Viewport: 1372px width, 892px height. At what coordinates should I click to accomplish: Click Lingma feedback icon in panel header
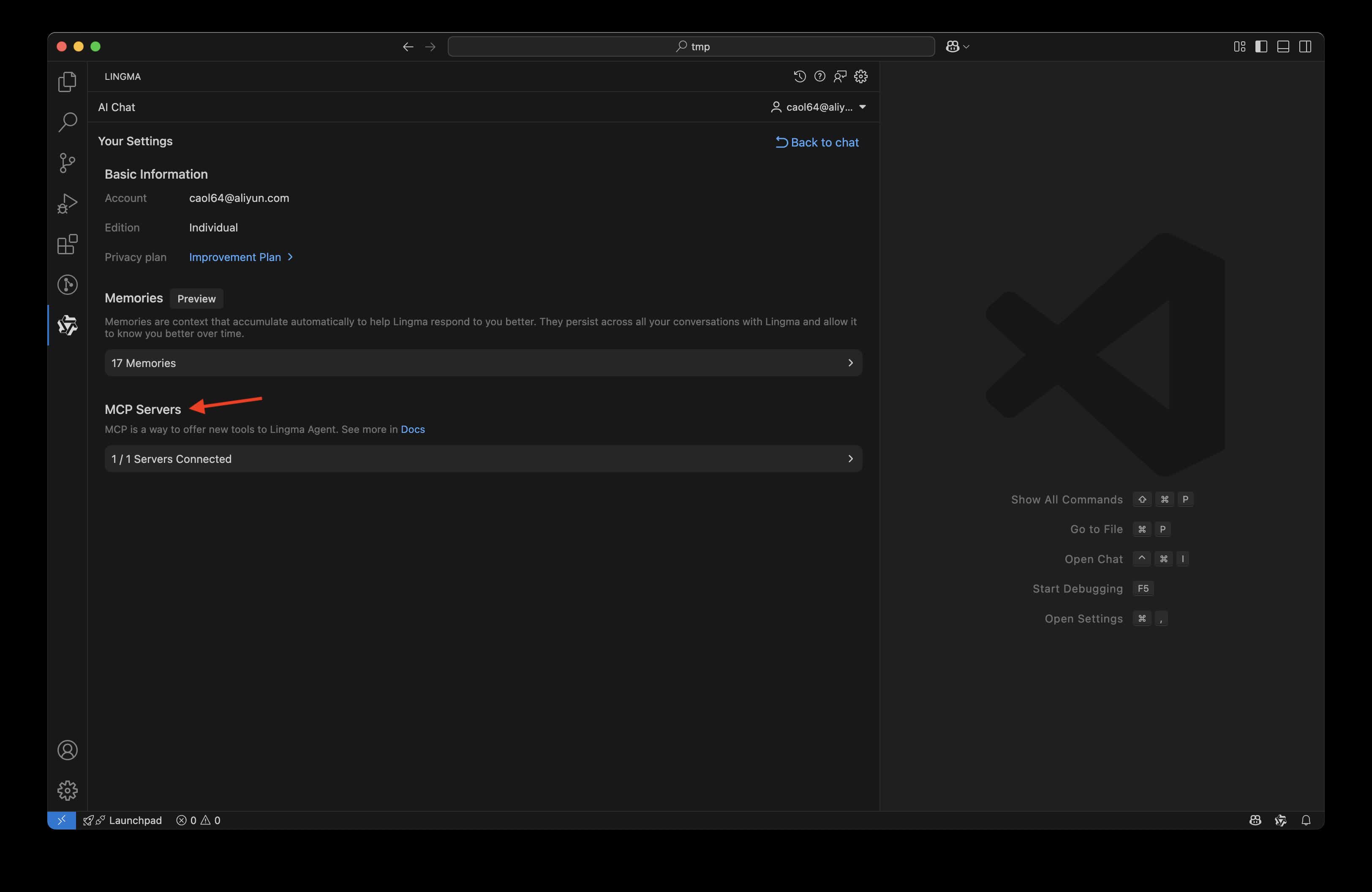841,76
